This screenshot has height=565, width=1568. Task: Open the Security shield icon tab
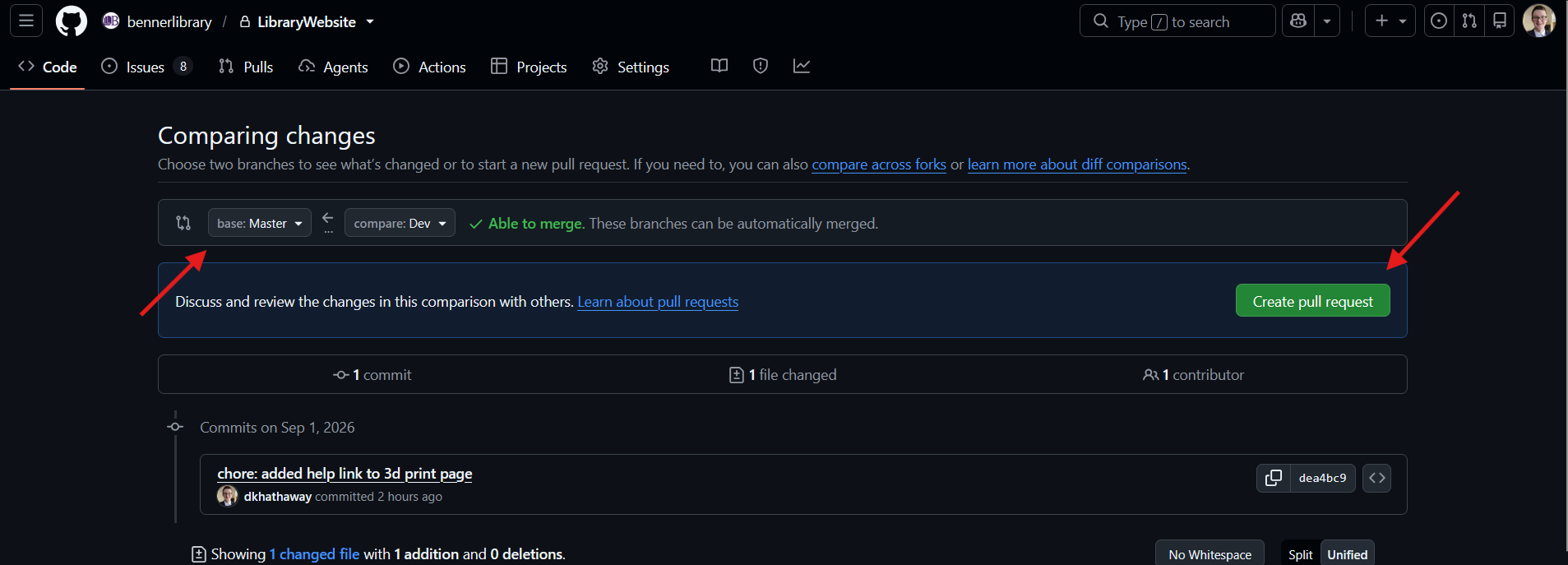761,66
